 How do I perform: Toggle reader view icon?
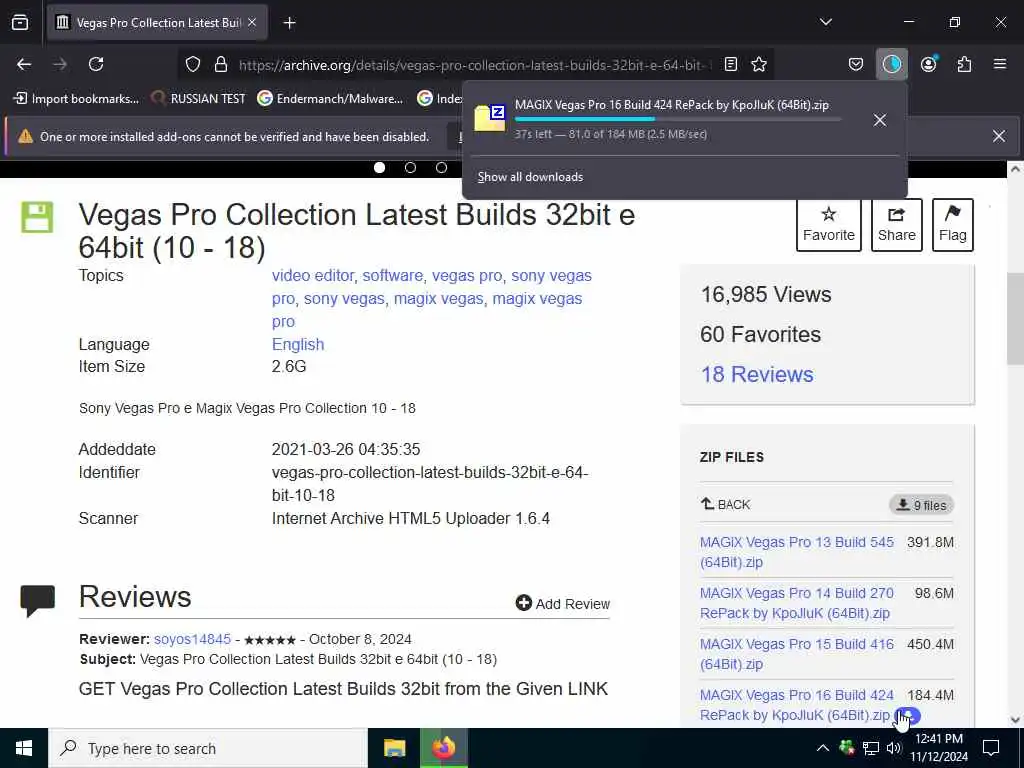[x=731, y=64]
